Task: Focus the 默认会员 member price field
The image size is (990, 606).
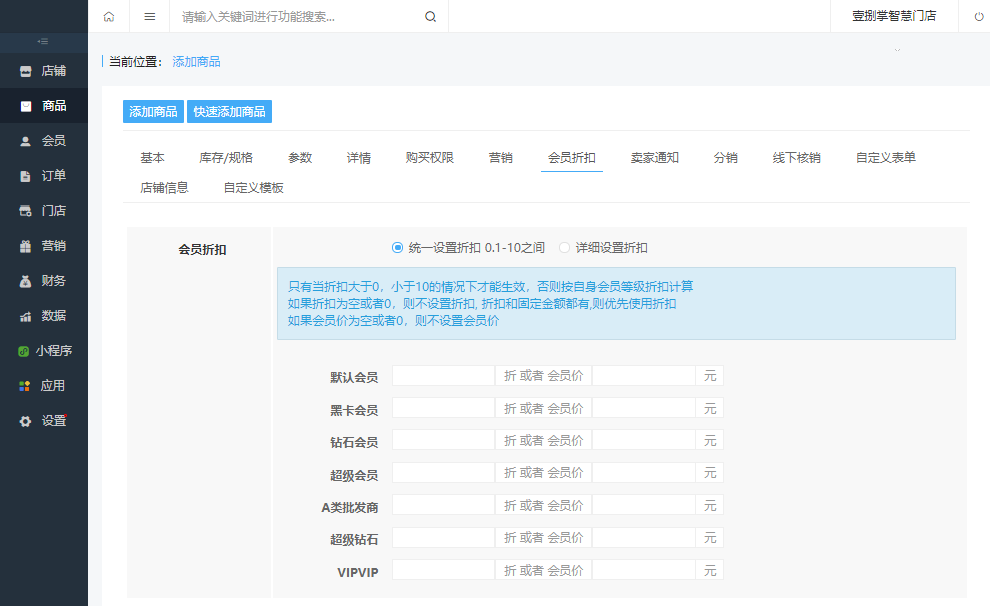Action: (643, 376)
